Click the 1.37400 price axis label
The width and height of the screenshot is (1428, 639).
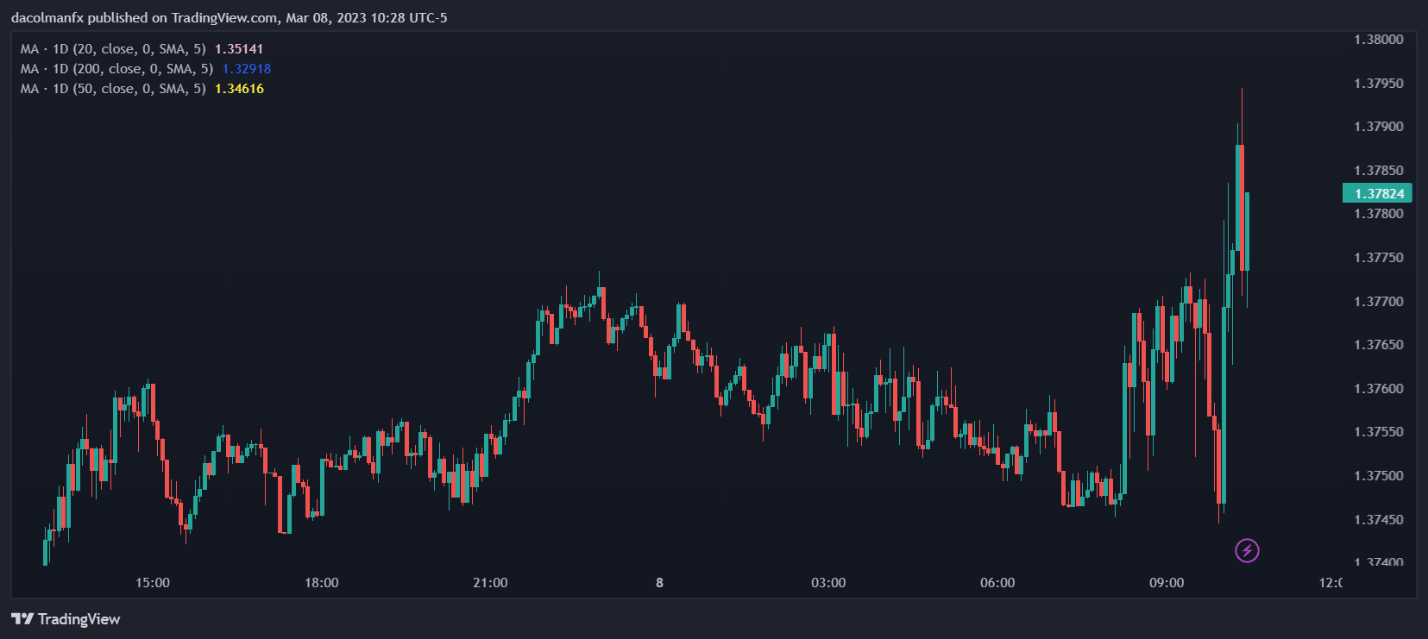tap(1378, 563)
